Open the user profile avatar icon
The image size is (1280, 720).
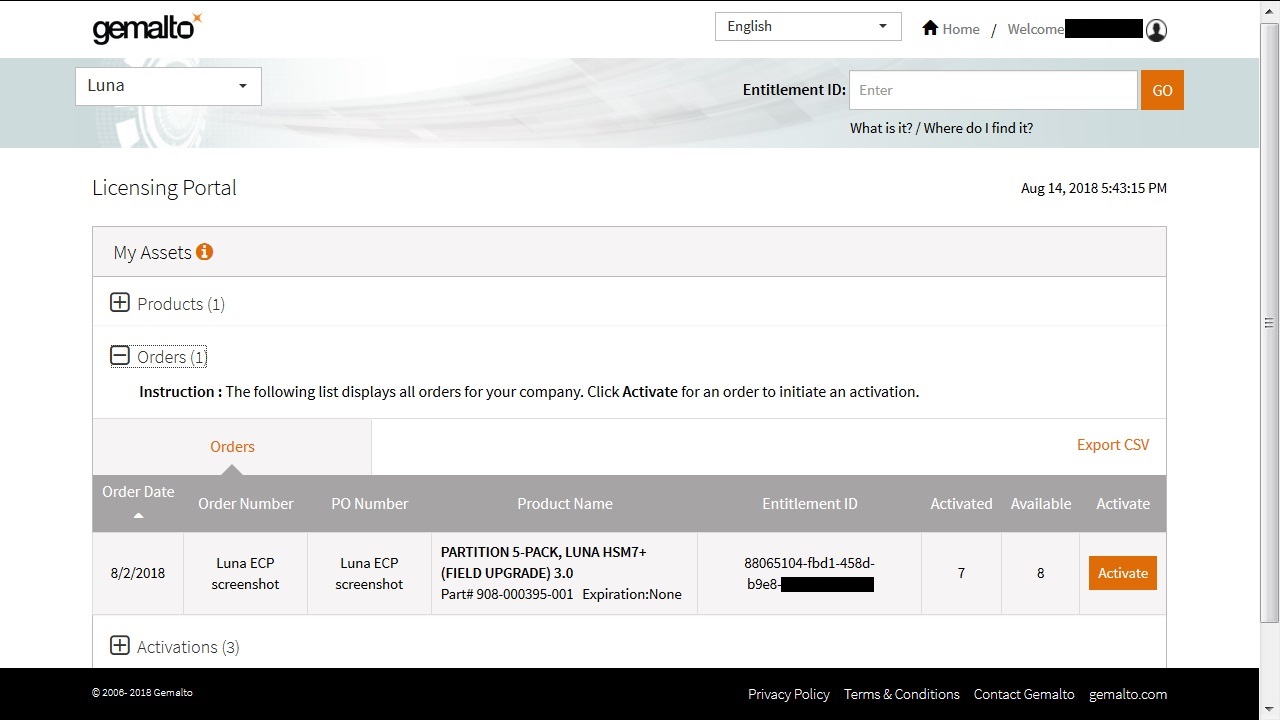[x=1156, y=30]
